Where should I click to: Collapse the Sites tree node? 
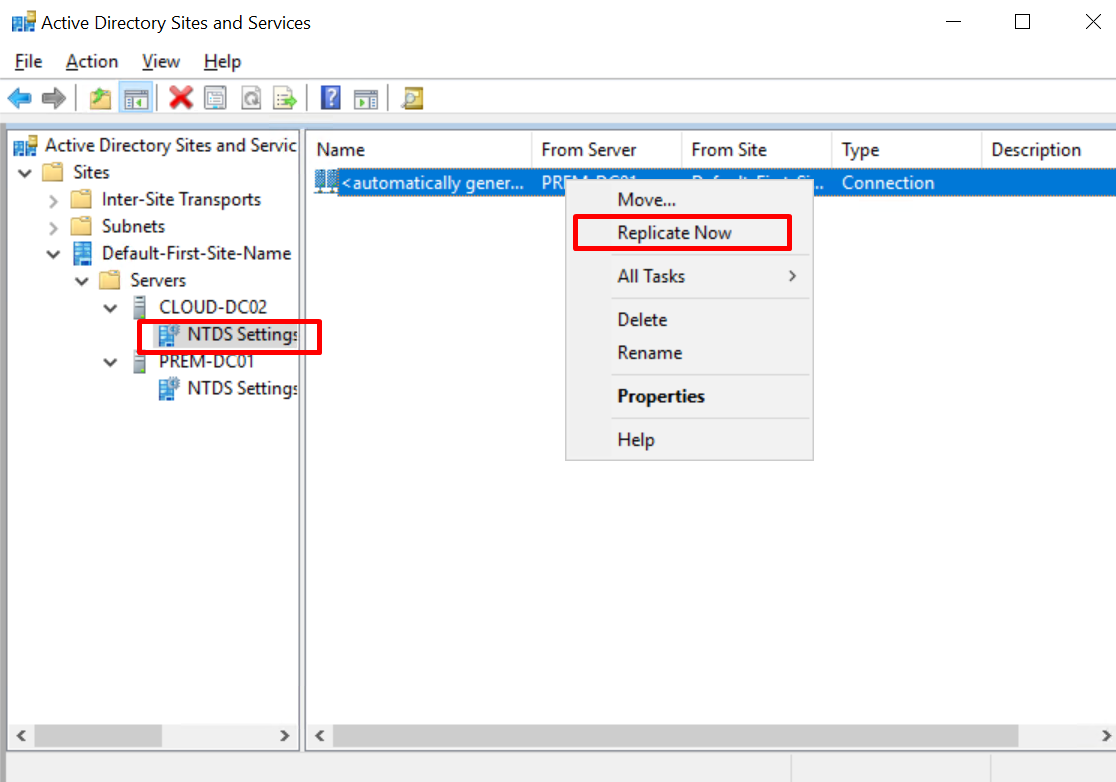click(x=25, y=173)
